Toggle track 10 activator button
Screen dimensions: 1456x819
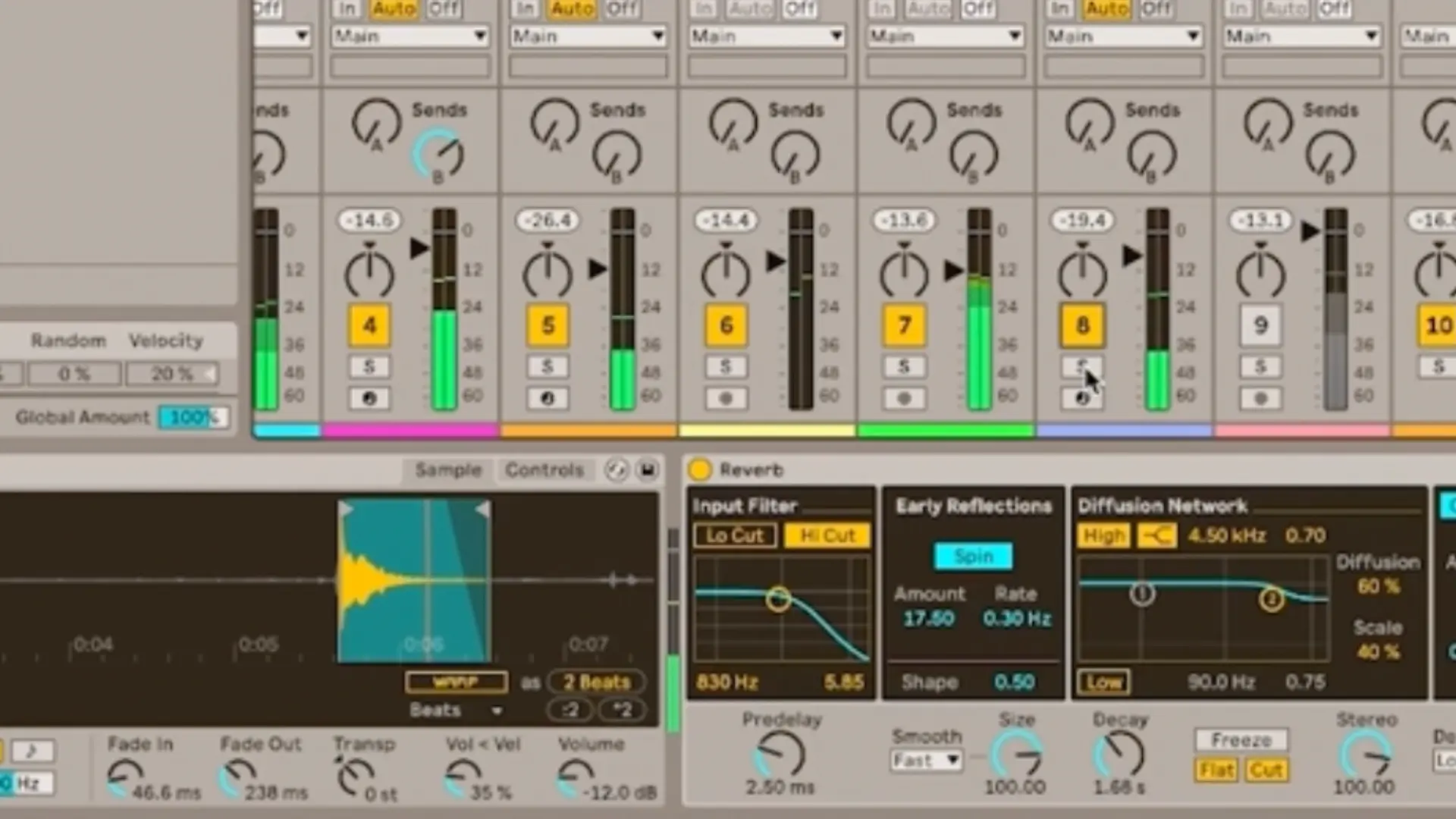click(x=1438, y=325)
